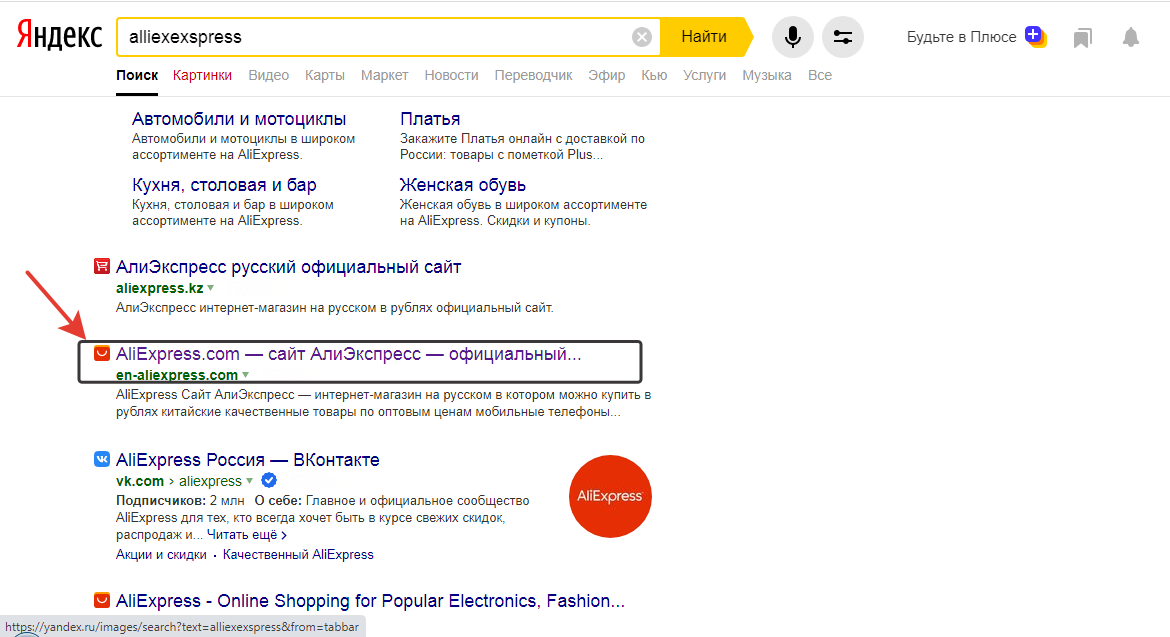Open the Кью tab

[654, 75]
